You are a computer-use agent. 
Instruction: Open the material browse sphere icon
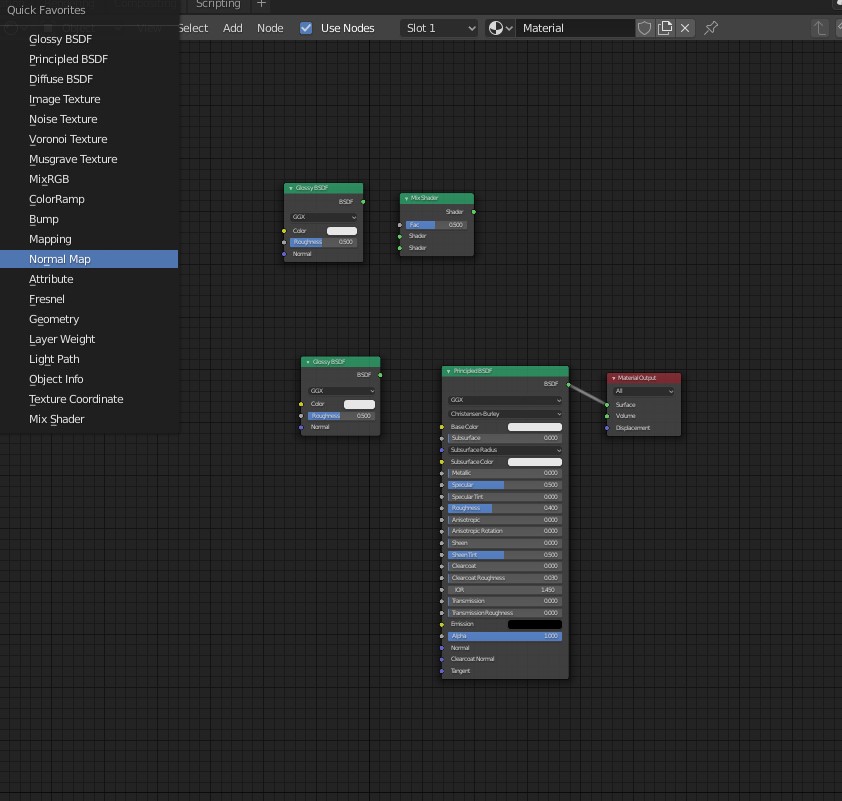pos(500,28)
